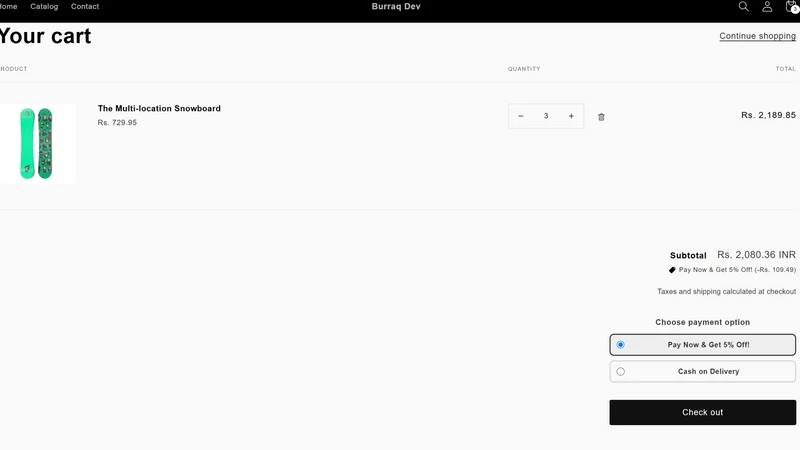Screen dimensions: 800x450
Task: Click the Rs. 729.95 unit price
Action: coord(117,122)
